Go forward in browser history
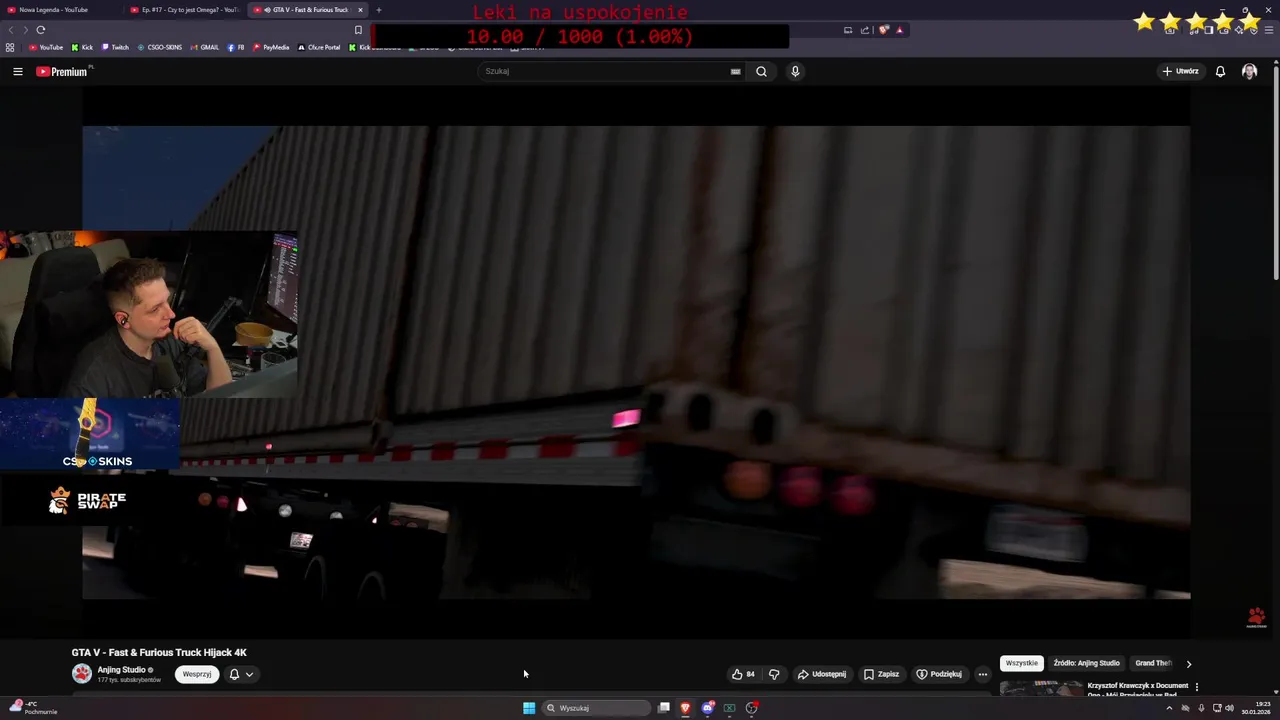Viewport: 1280px width, 720px height. [25, 30]
